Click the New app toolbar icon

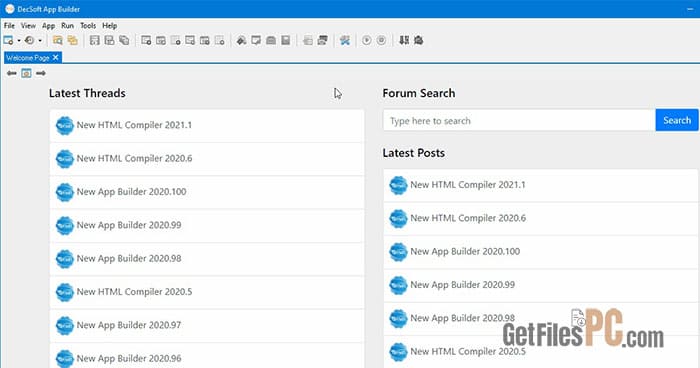click(8, 40)
